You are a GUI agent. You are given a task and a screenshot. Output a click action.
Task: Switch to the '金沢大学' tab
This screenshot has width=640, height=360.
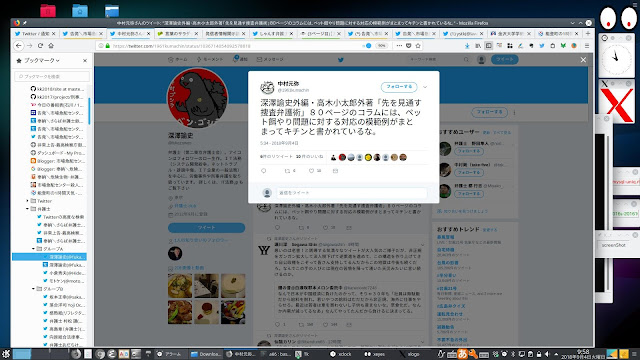pos(510,33)
